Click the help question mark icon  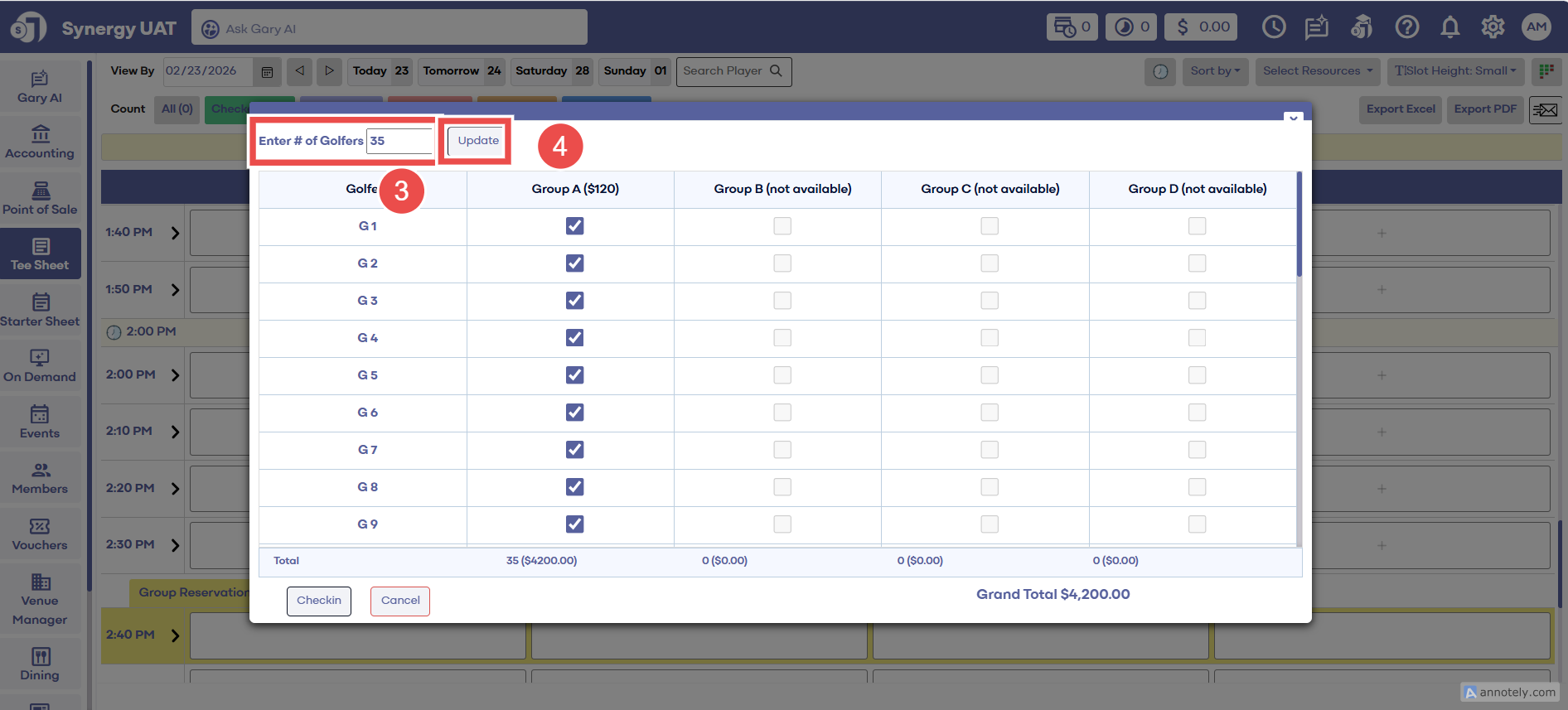click(1406, 27)
